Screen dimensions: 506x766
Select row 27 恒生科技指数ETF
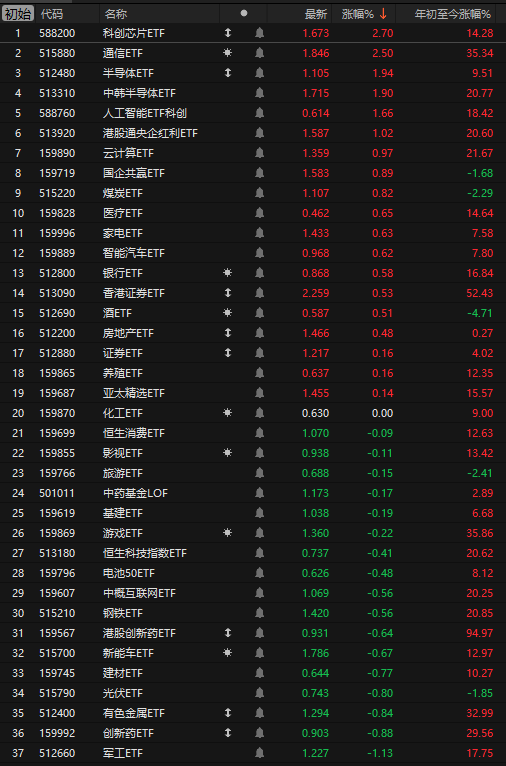tap(253, 553)
